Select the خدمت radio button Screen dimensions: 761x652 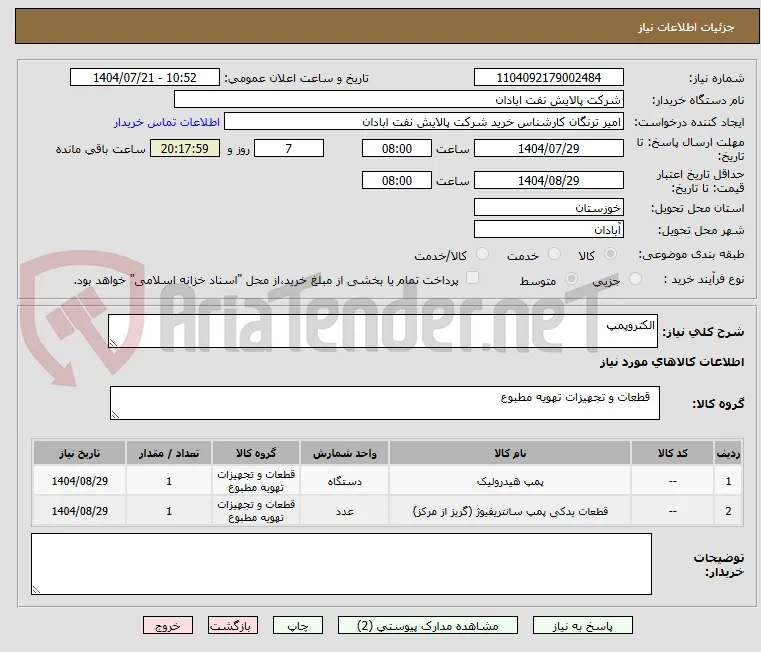554,254
